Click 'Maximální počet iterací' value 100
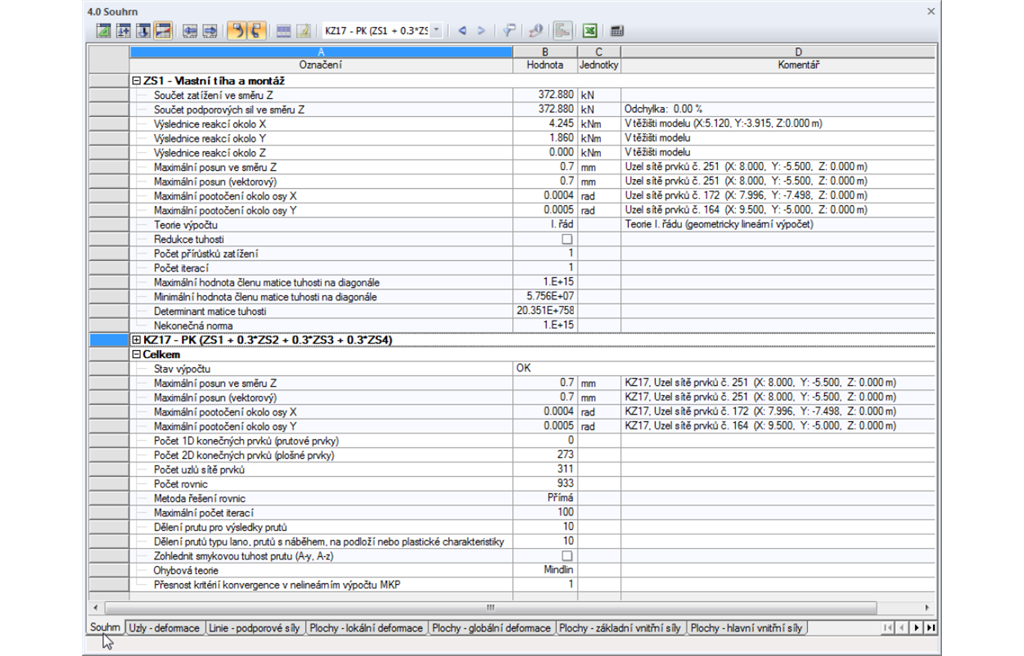Viewport: 1024px width, 656px height. (545, 512)
